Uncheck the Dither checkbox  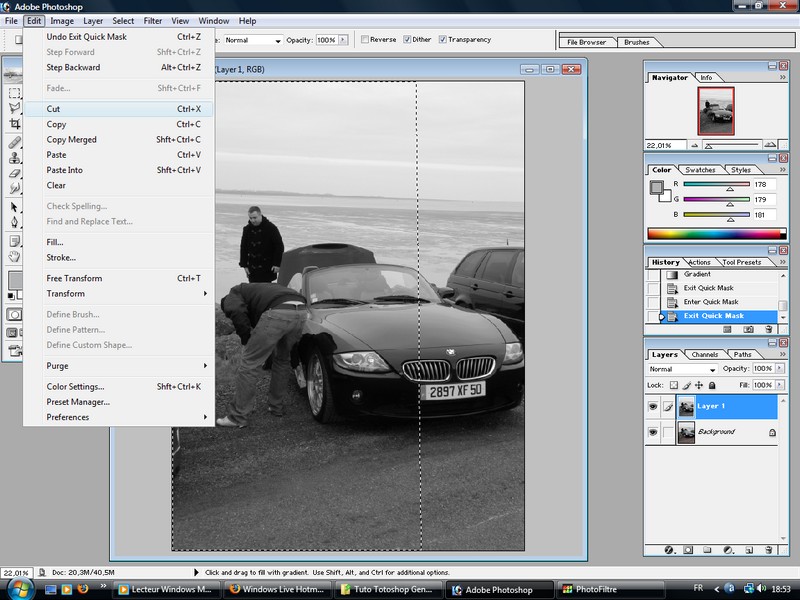coord(407,39)
